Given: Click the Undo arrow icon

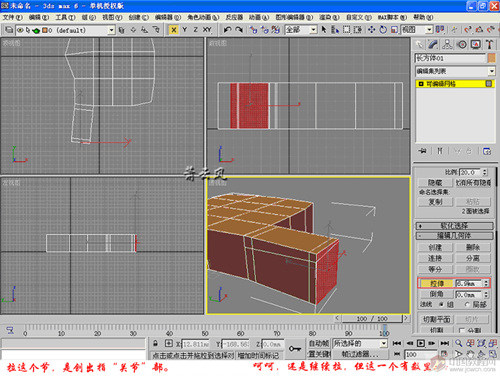Looking at the screenshot, I should coord(228,30).
